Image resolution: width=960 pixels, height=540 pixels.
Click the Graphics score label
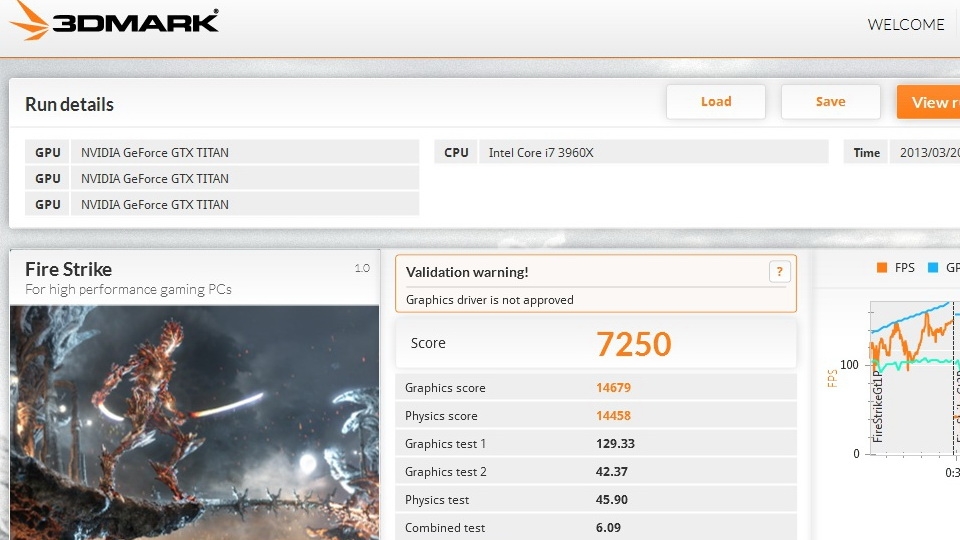[445, 388]
